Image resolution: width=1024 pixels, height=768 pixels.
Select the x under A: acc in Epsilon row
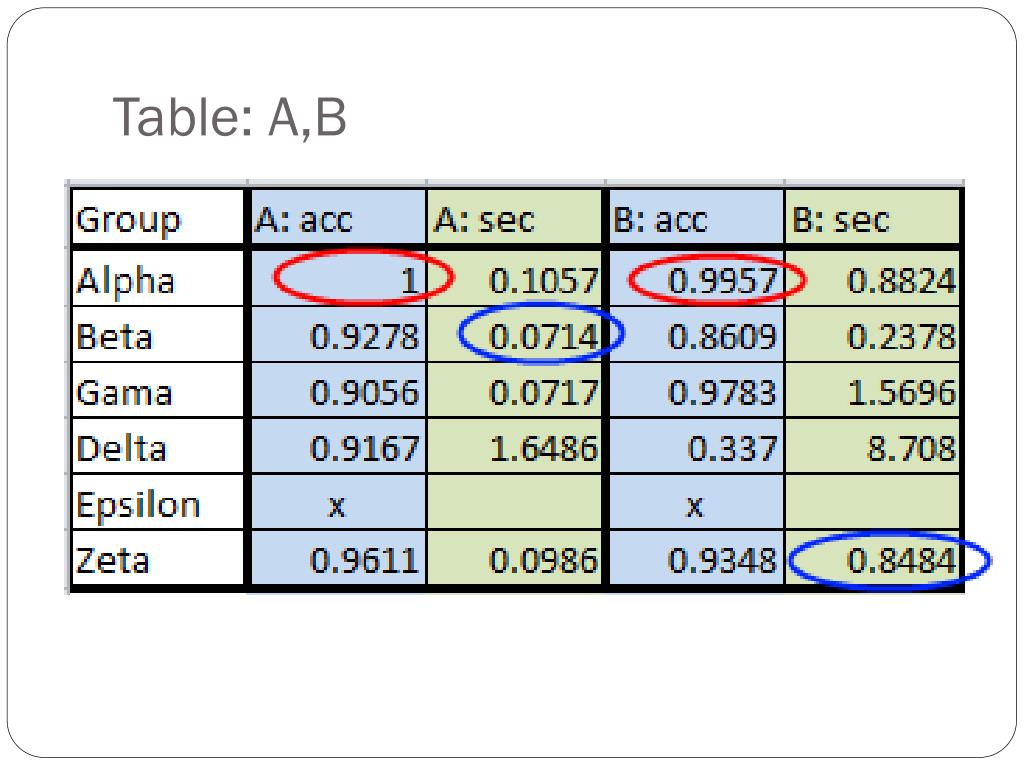pyautogui.click(x=338, y=503)
